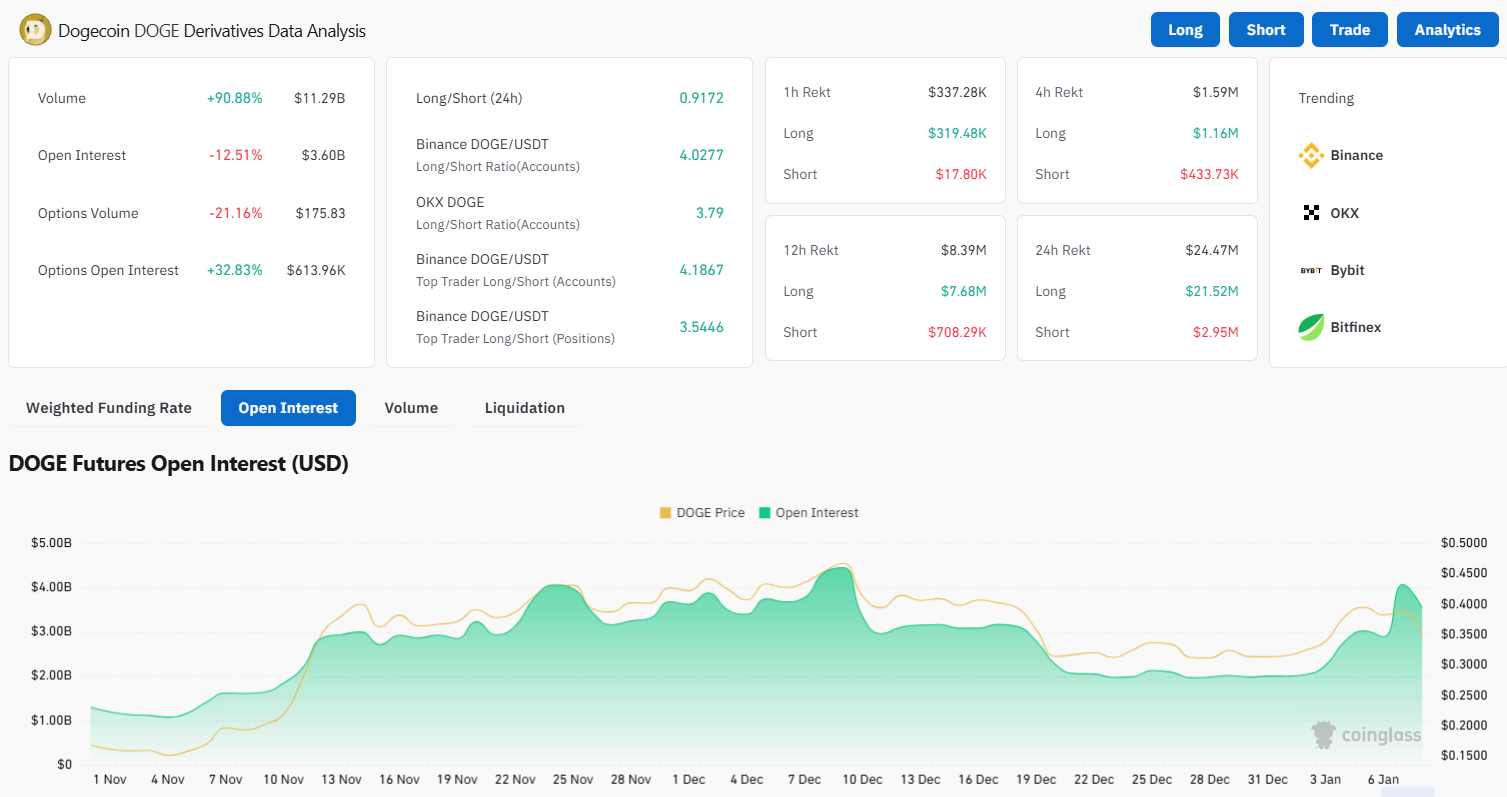1507x797 pixels.
Task: Toggle the DOGE Price legend marker
Action: (666, 513)
